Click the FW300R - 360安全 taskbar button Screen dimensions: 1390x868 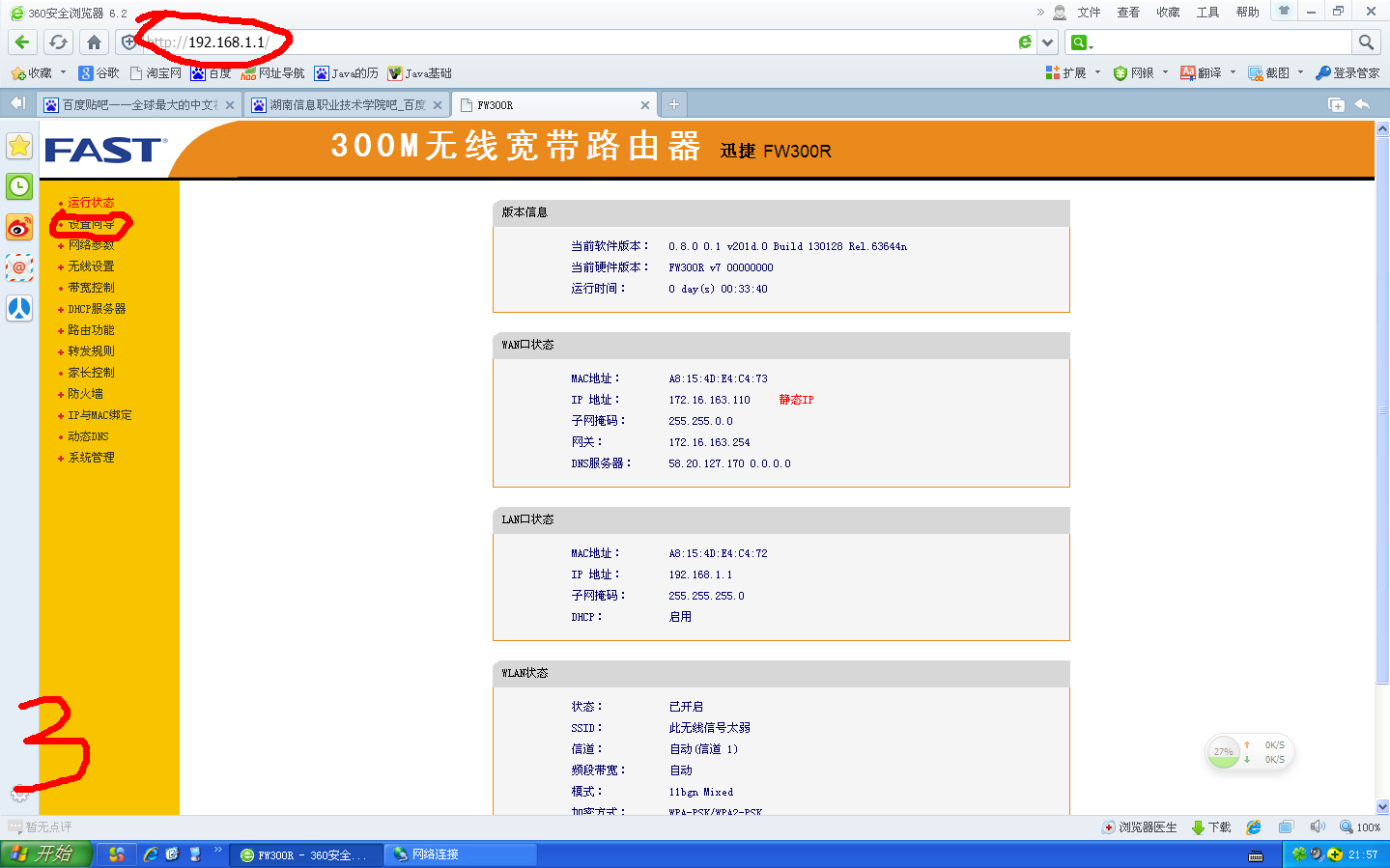coord(305,854)
